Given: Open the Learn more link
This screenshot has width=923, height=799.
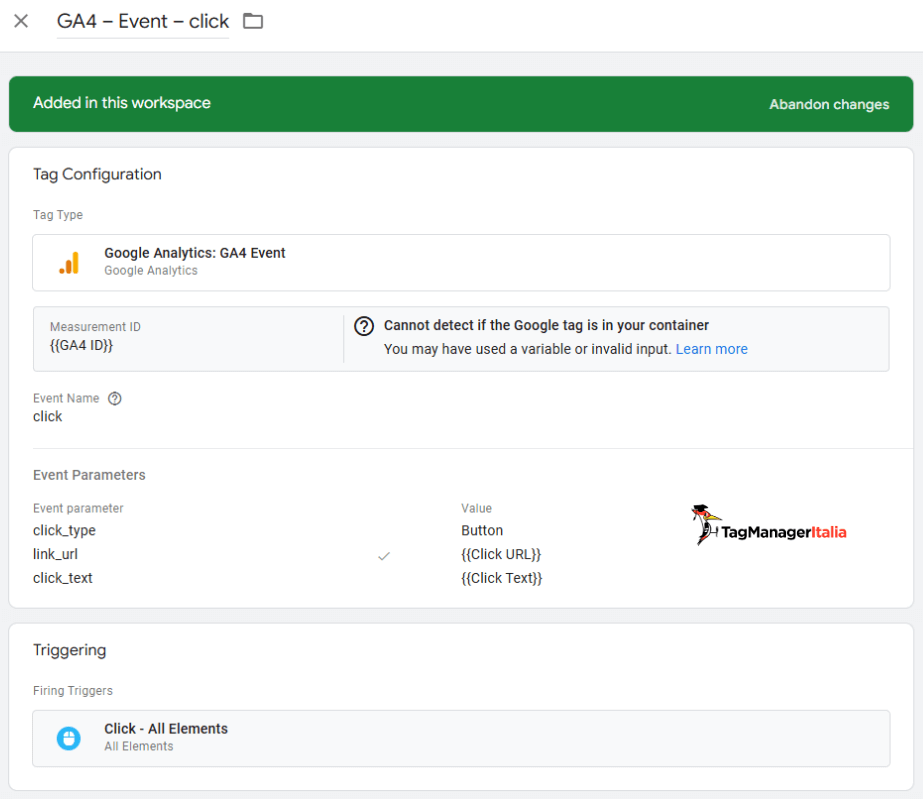Looking at the screenshot, I should pyautogui.click(x=711, y=349).
